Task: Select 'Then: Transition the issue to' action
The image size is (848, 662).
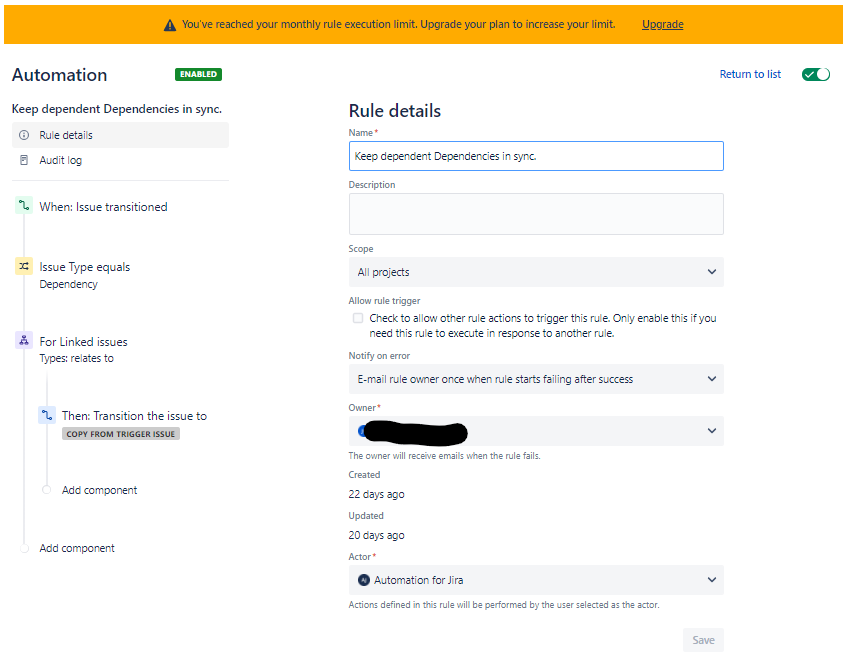Action: coord(134,415)
